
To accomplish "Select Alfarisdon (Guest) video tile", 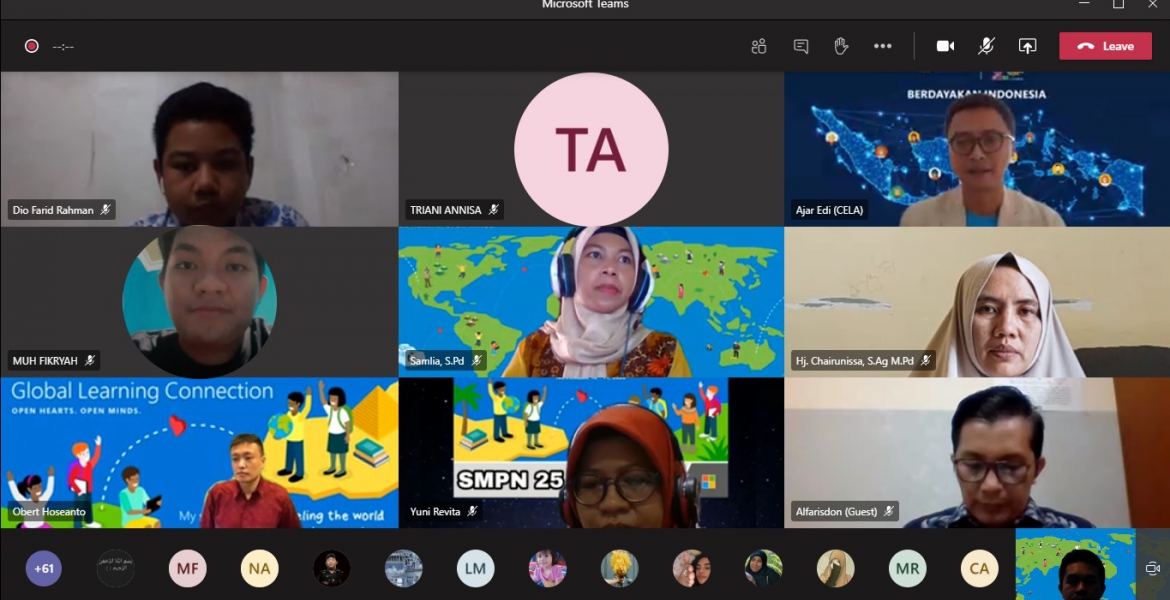I will point(977,453).
